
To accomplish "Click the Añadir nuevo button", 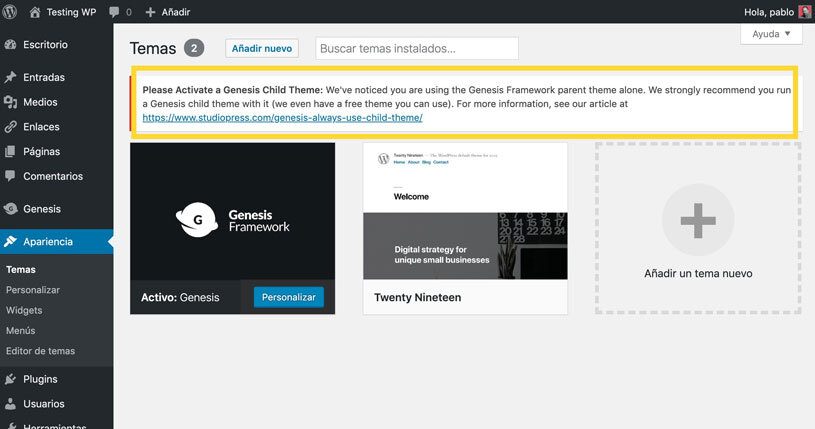I will click(x=262, y=48).
